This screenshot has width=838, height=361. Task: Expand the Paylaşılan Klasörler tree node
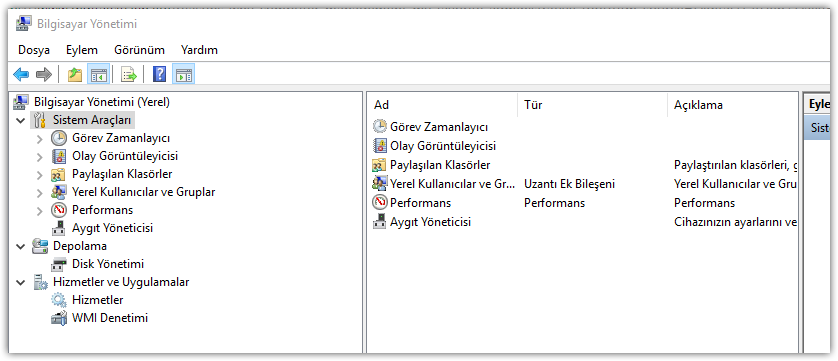(x=40, y=175)
